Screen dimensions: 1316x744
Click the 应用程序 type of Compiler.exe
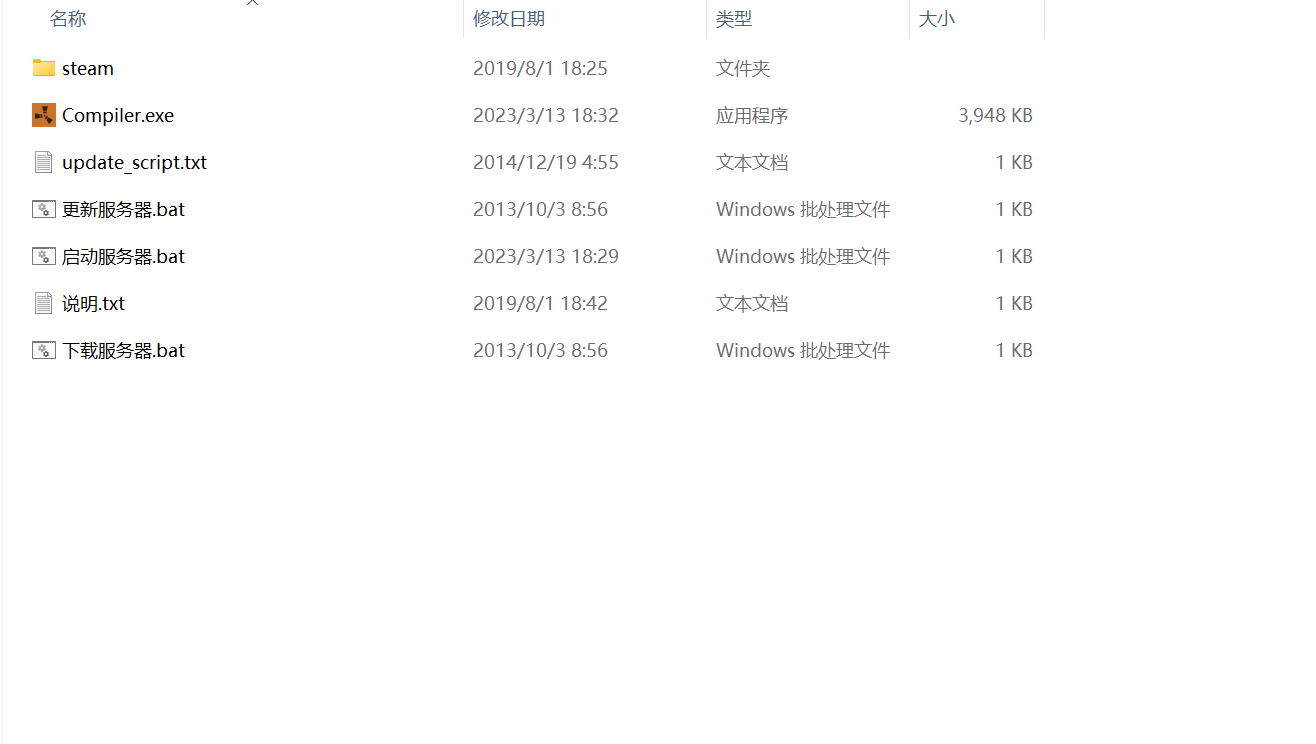pos(752,115)
